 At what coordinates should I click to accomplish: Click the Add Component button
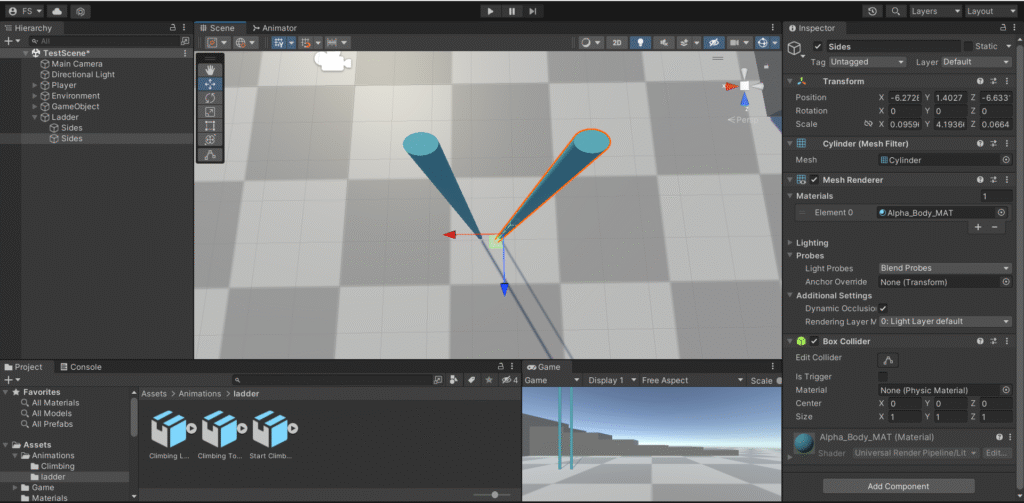coord(898,486)
